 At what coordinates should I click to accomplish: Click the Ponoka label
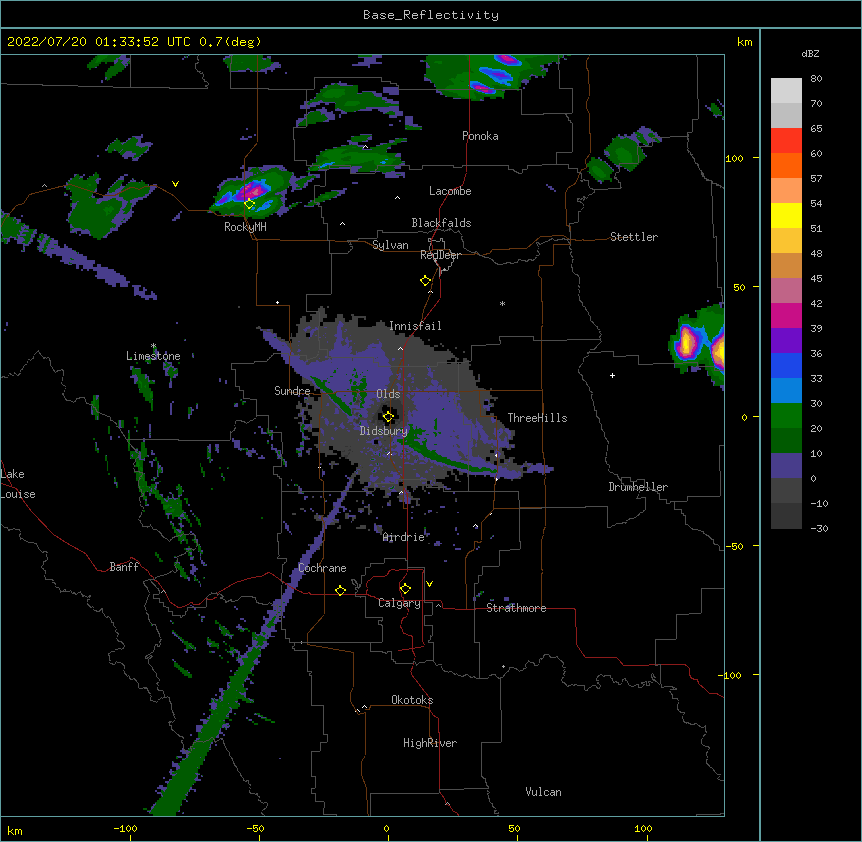coord(480,136)
